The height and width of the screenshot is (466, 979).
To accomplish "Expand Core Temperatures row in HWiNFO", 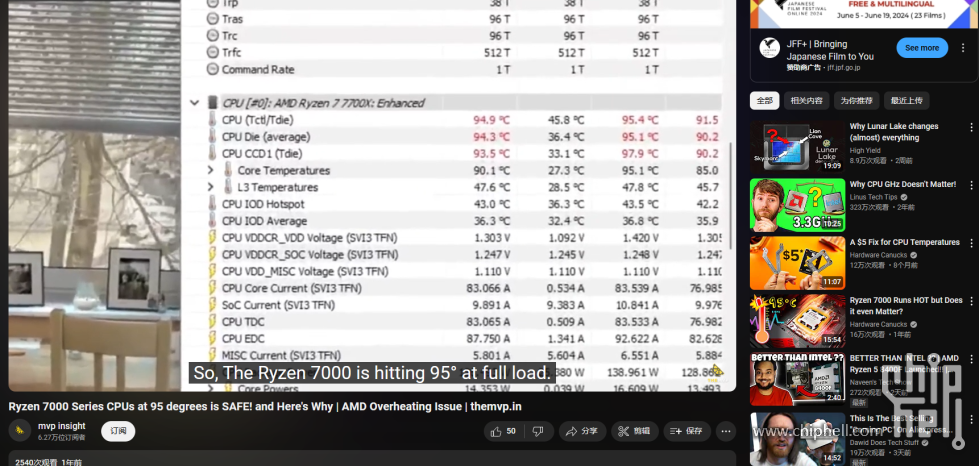I will pyautogui.click(x=210, y=170).
